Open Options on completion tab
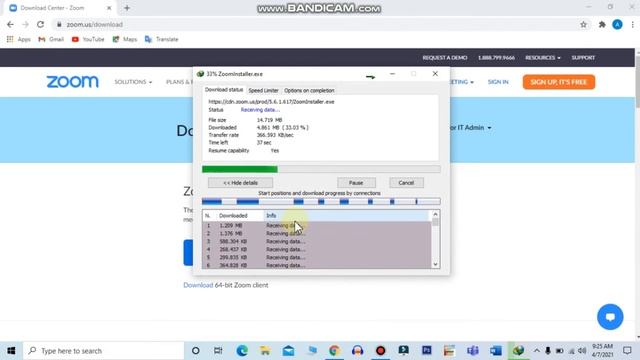This screenshot has width=640, height=360. coord(309,91)
